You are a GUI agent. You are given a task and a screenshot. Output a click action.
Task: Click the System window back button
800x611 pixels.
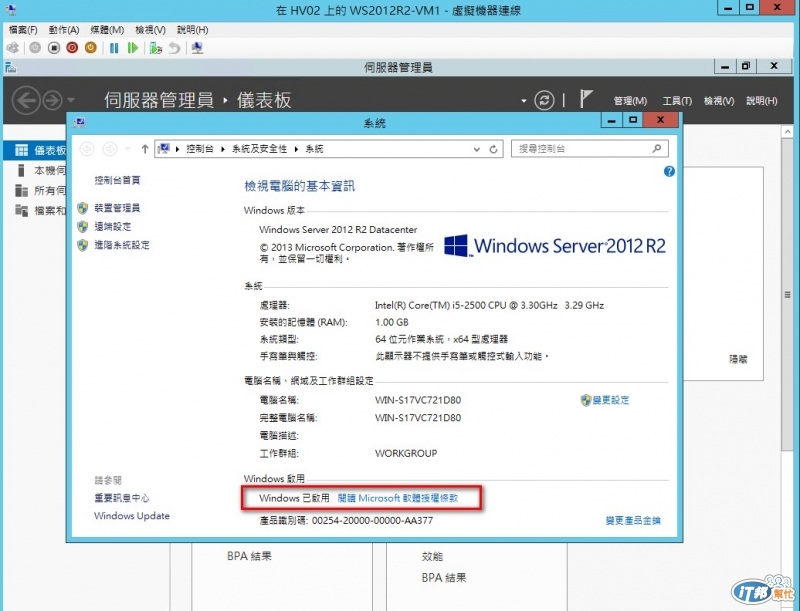pyautogui.click(x=87, y=149)
